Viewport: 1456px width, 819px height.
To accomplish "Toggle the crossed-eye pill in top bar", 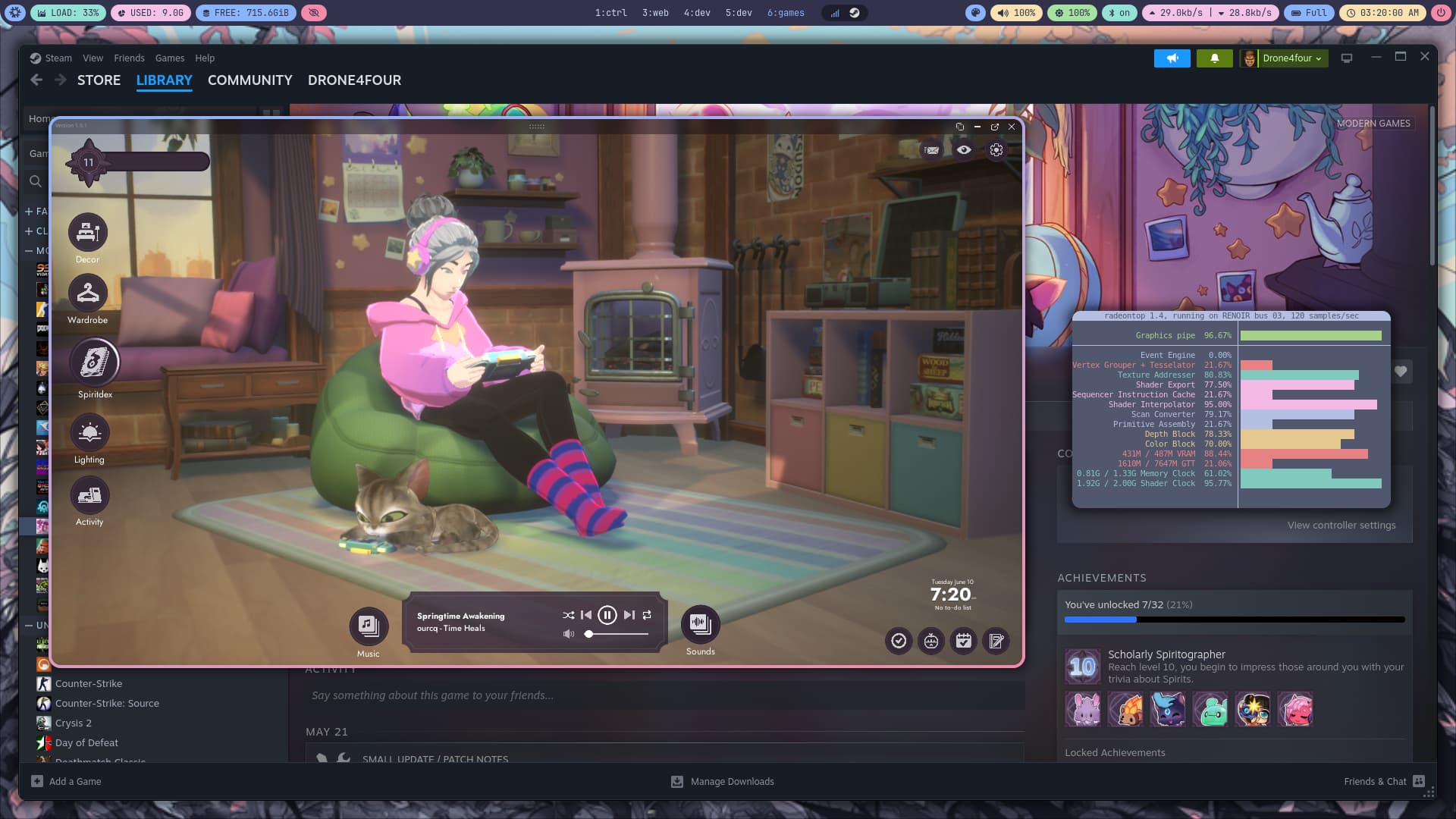I will 313,13.
